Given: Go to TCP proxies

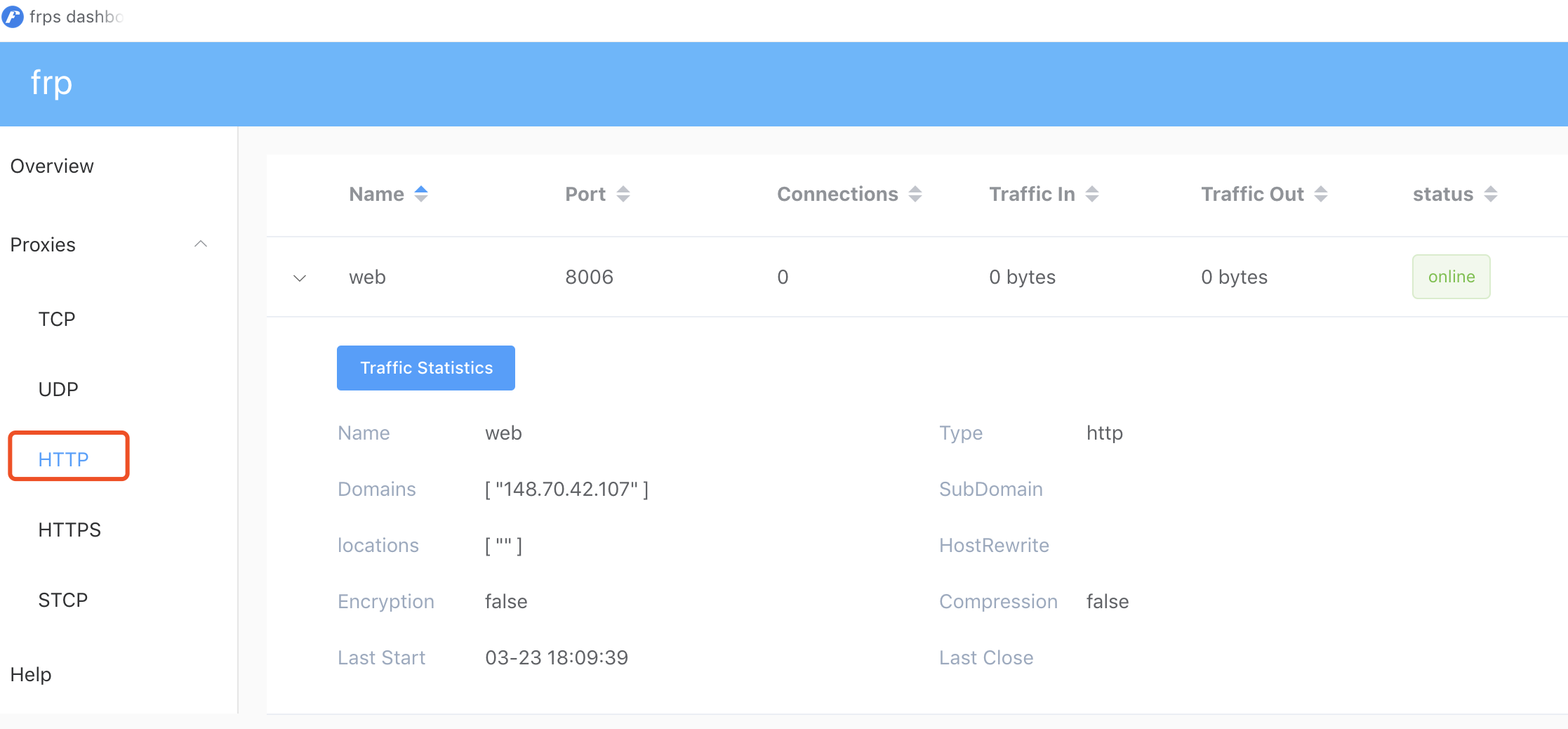Looking at the screenshot, I should (57, 319).
